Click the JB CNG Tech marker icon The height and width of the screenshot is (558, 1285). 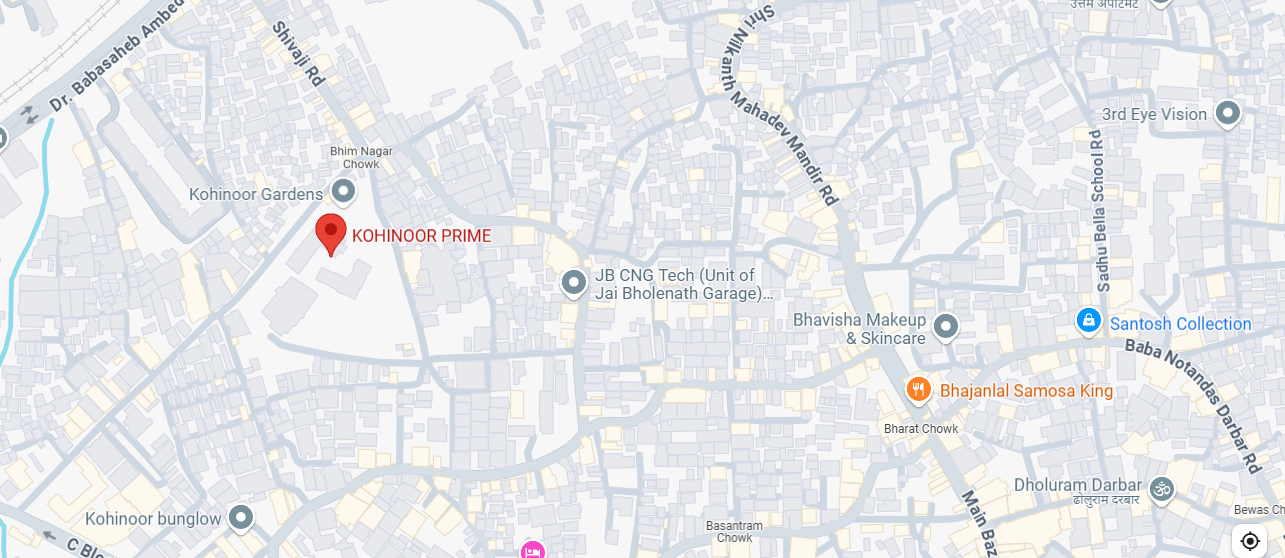(573, 284)
